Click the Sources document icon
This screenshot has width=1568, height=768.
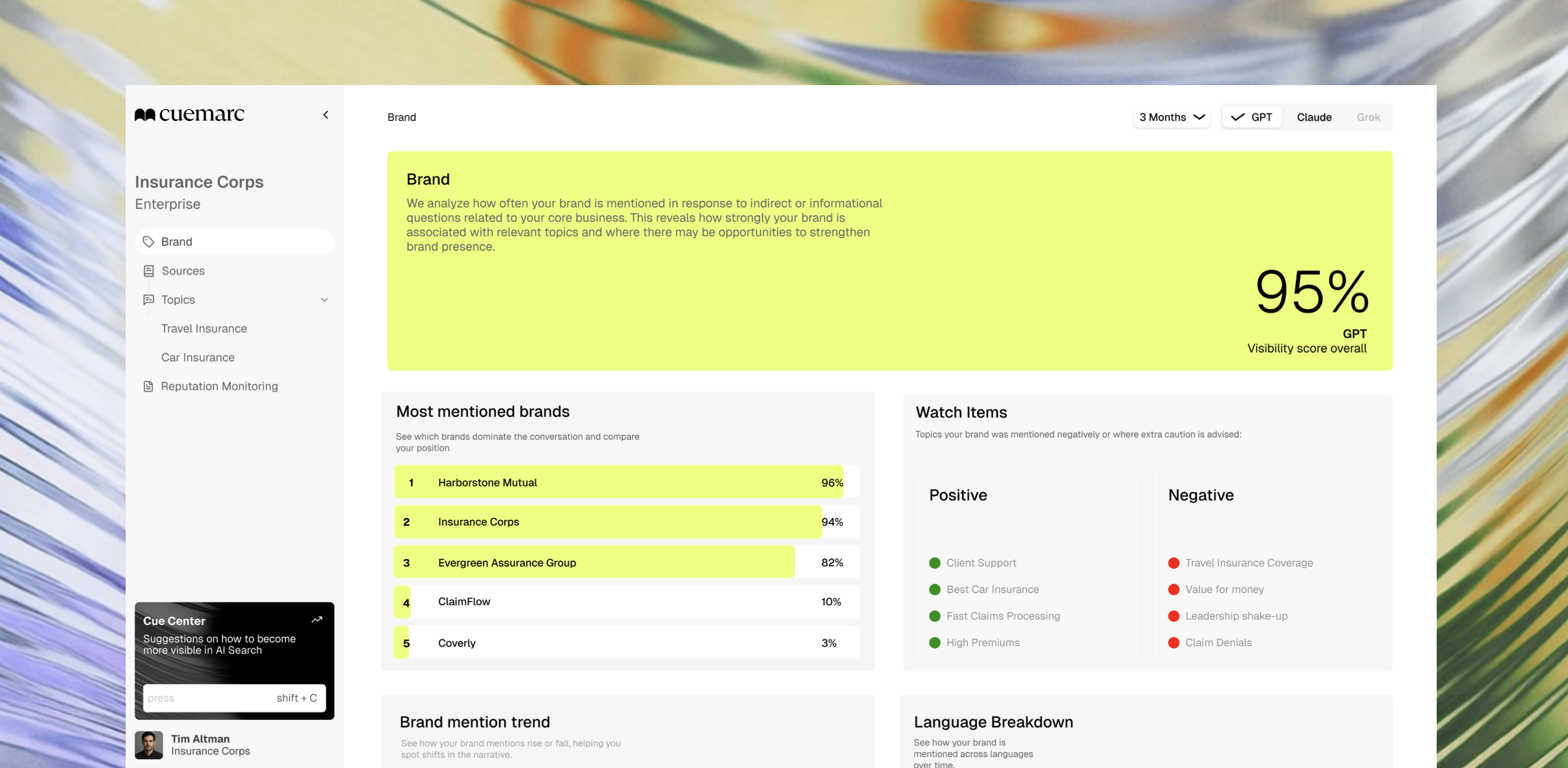point(148,271)
